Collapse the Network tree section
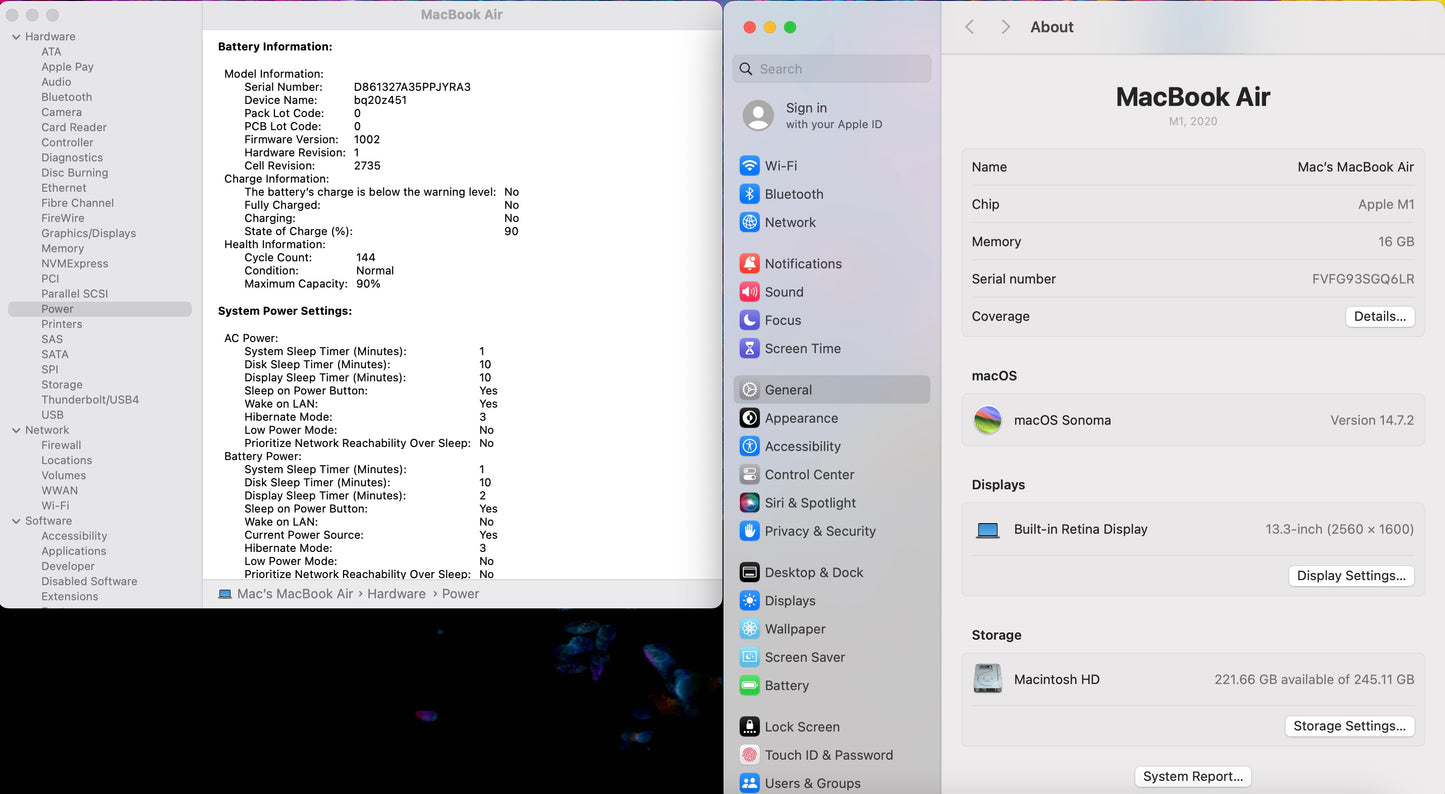Image resolution: width=1445 pixels, height=794 pixels. tap(16, 431)
